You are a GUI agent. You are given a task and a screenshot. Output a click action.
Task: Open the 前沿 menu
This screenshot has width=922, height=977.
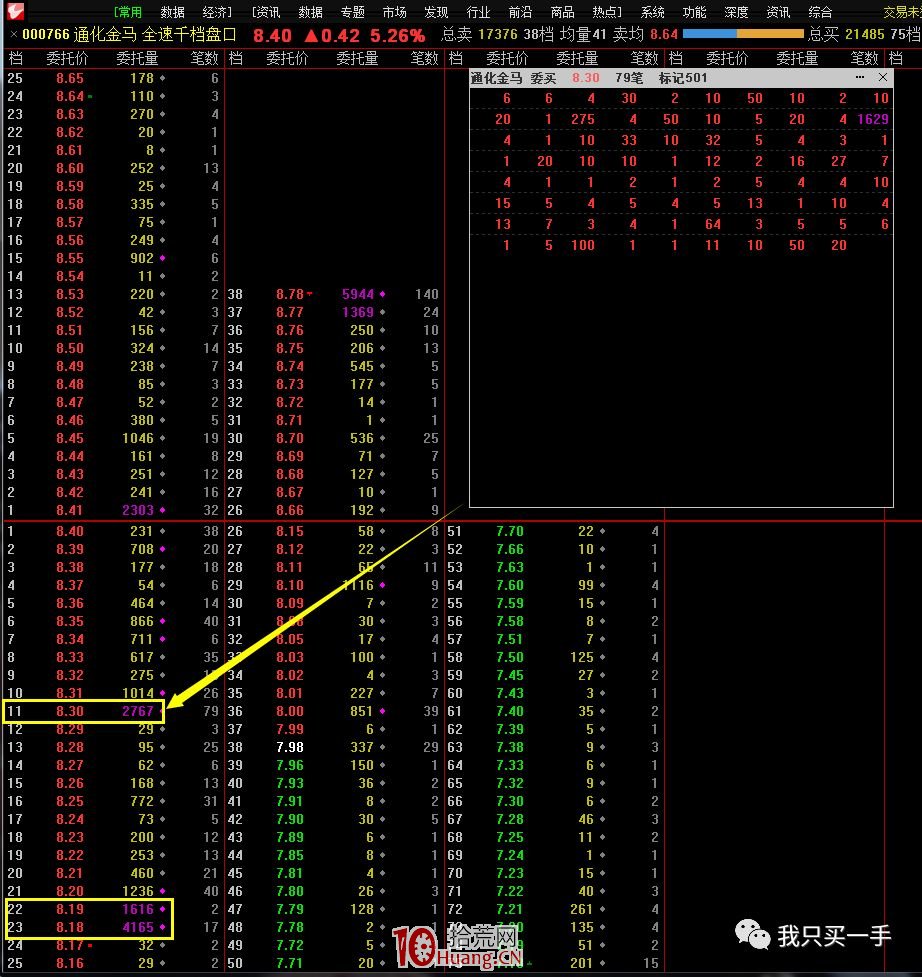coord(520,12)
